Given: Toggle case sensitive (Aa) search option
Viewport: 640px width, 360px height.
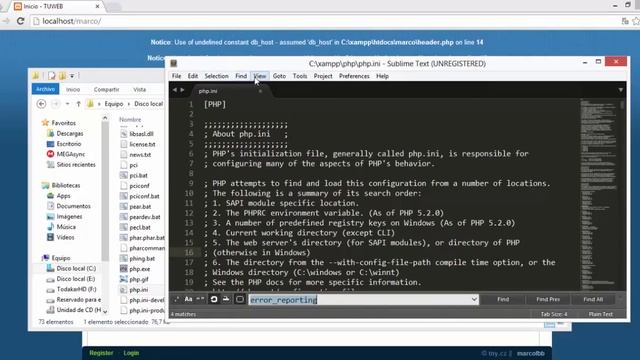Looking at the screenshot, I should (x=188, y=299).
